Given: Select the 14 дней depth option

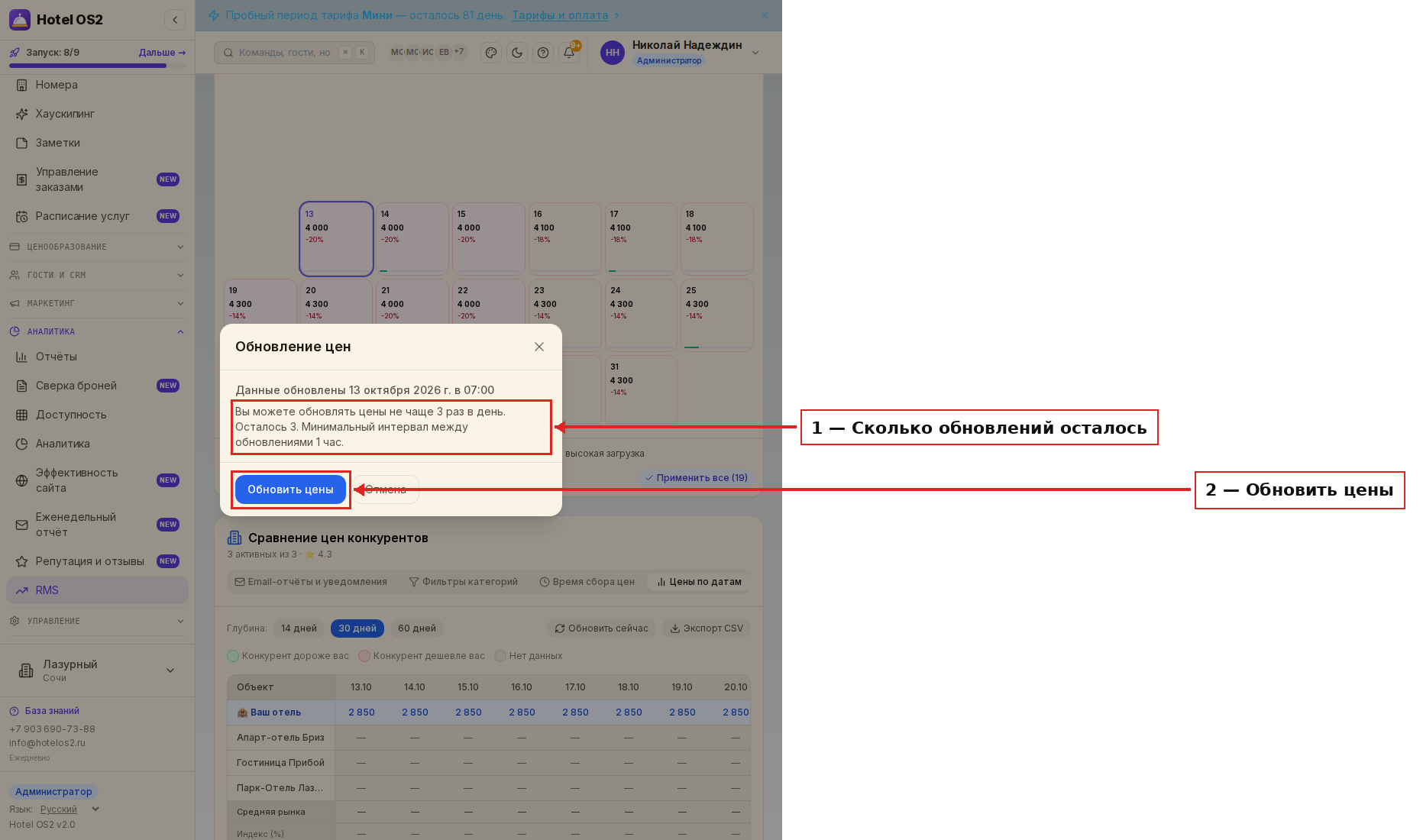Looking at the screenshot, I should pos(299,628).
